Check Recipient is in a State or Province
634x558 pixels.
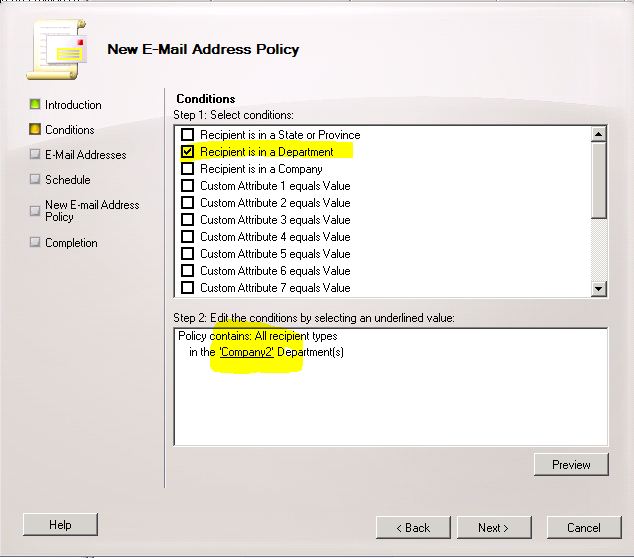click(187, 134)
